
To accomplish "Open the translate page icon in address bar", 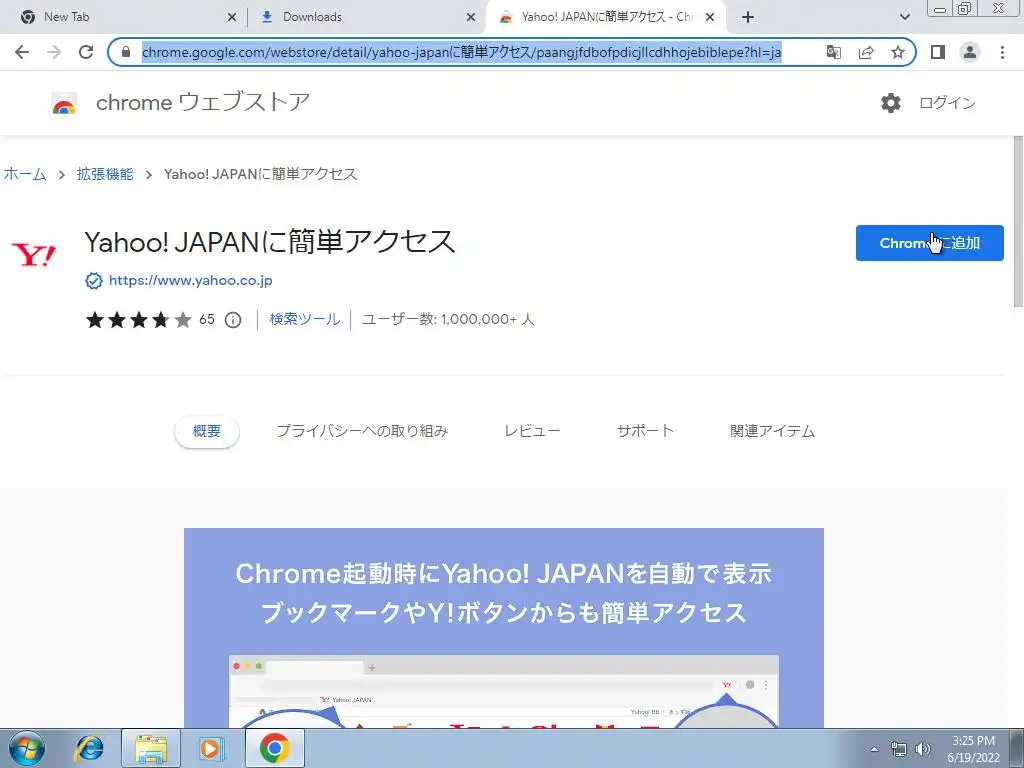I will pyautogui.click(x=833, y=52).
